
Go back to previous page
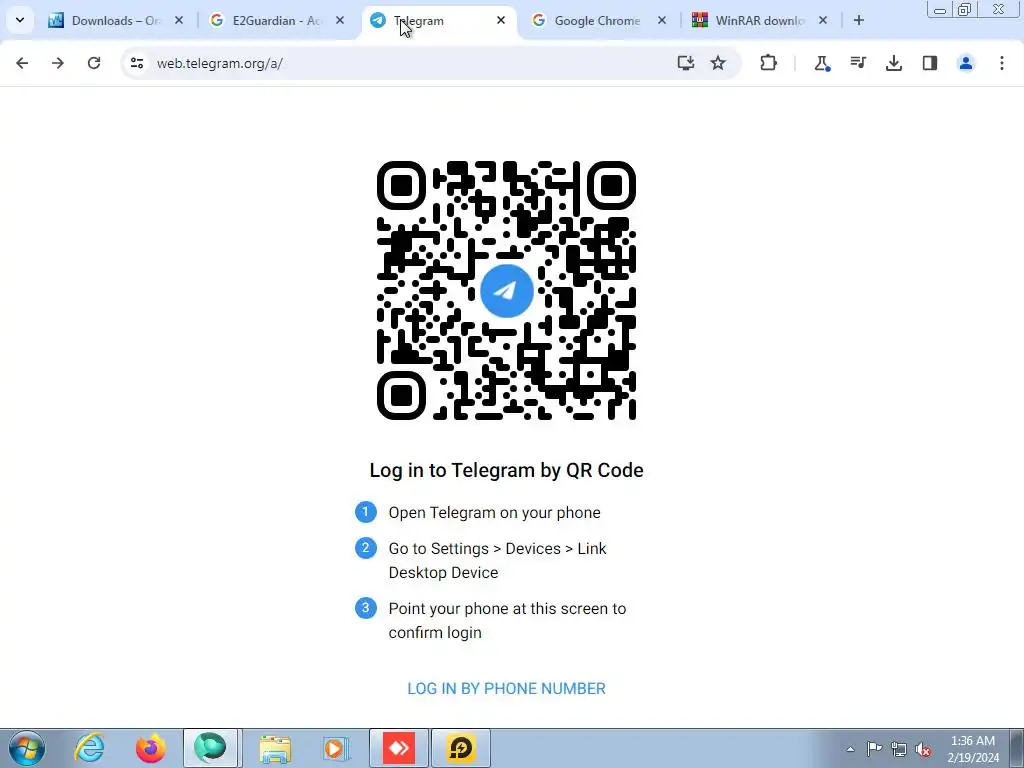tap(22, 63)
